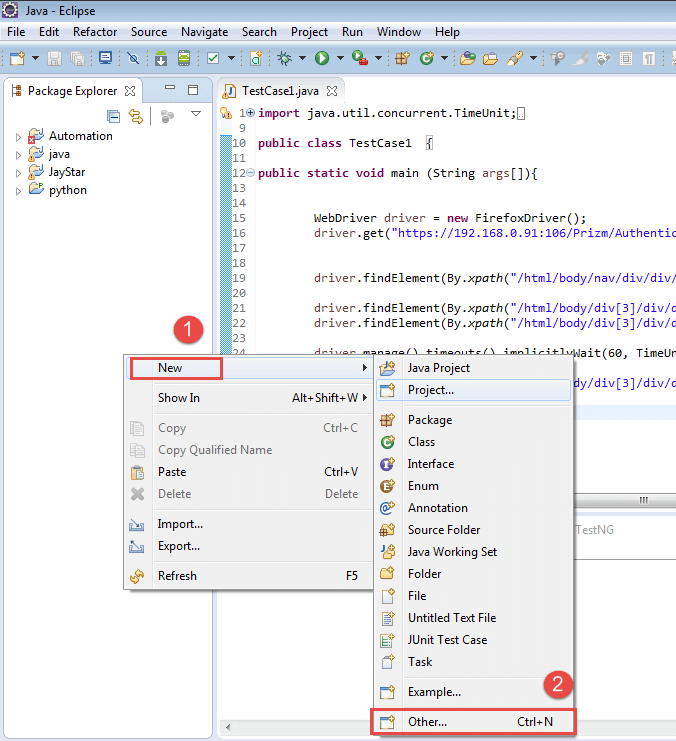Click the New wizard toolbar icon
676x741 pixels.
[x=17, y=59]
